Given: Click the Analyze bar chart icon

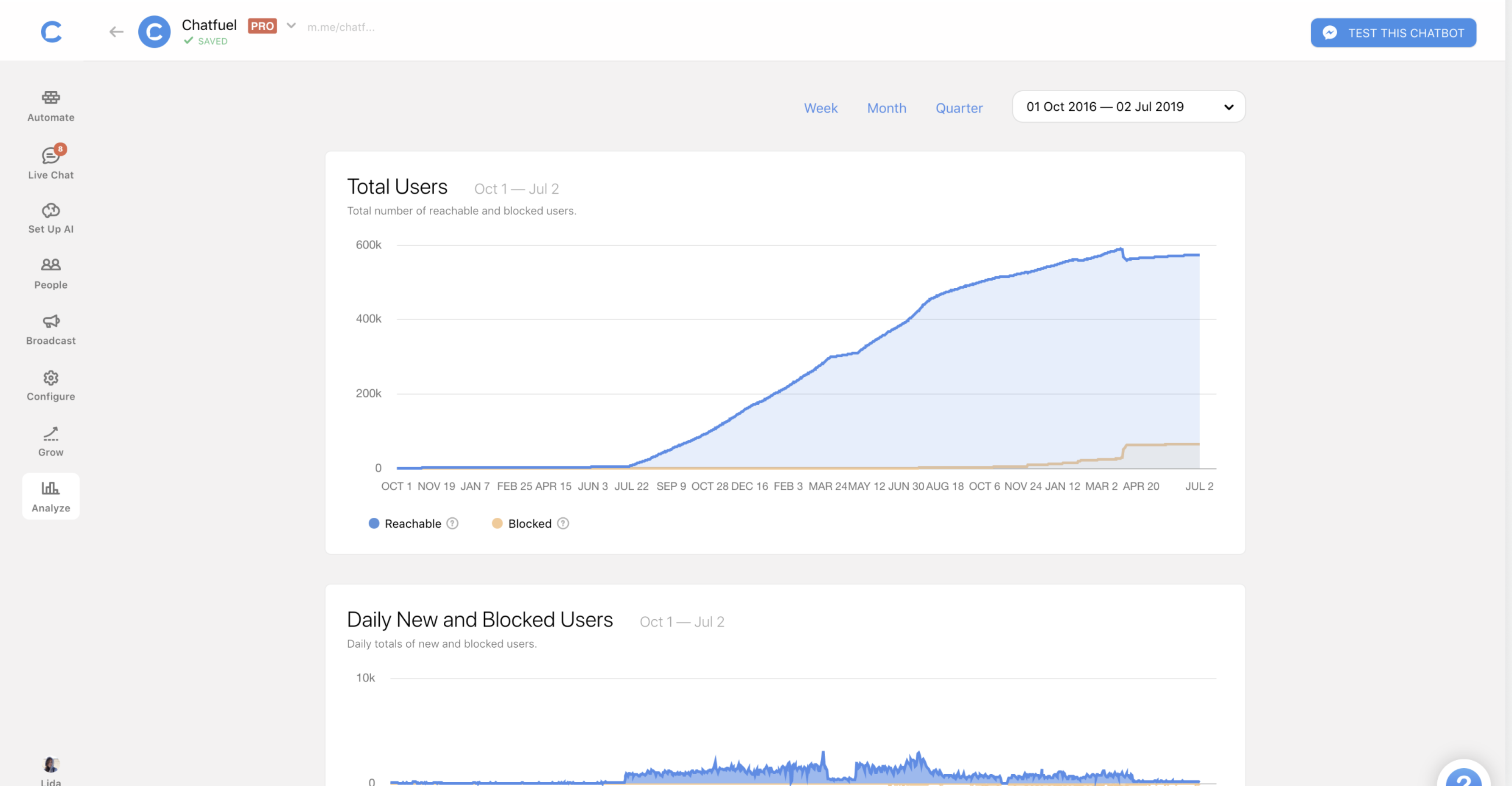Looking at the screenshot, I should click(50, 488).
